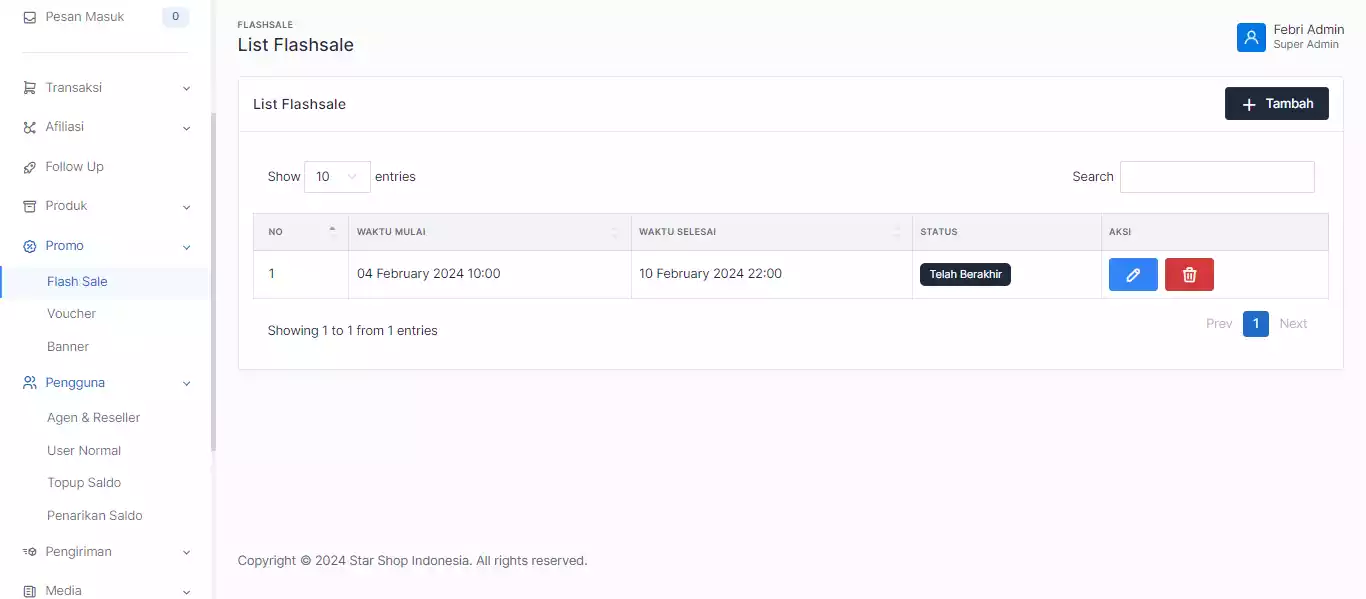Click the Transaksi cart icon
1366x599 pixels.
pos(29,88)
